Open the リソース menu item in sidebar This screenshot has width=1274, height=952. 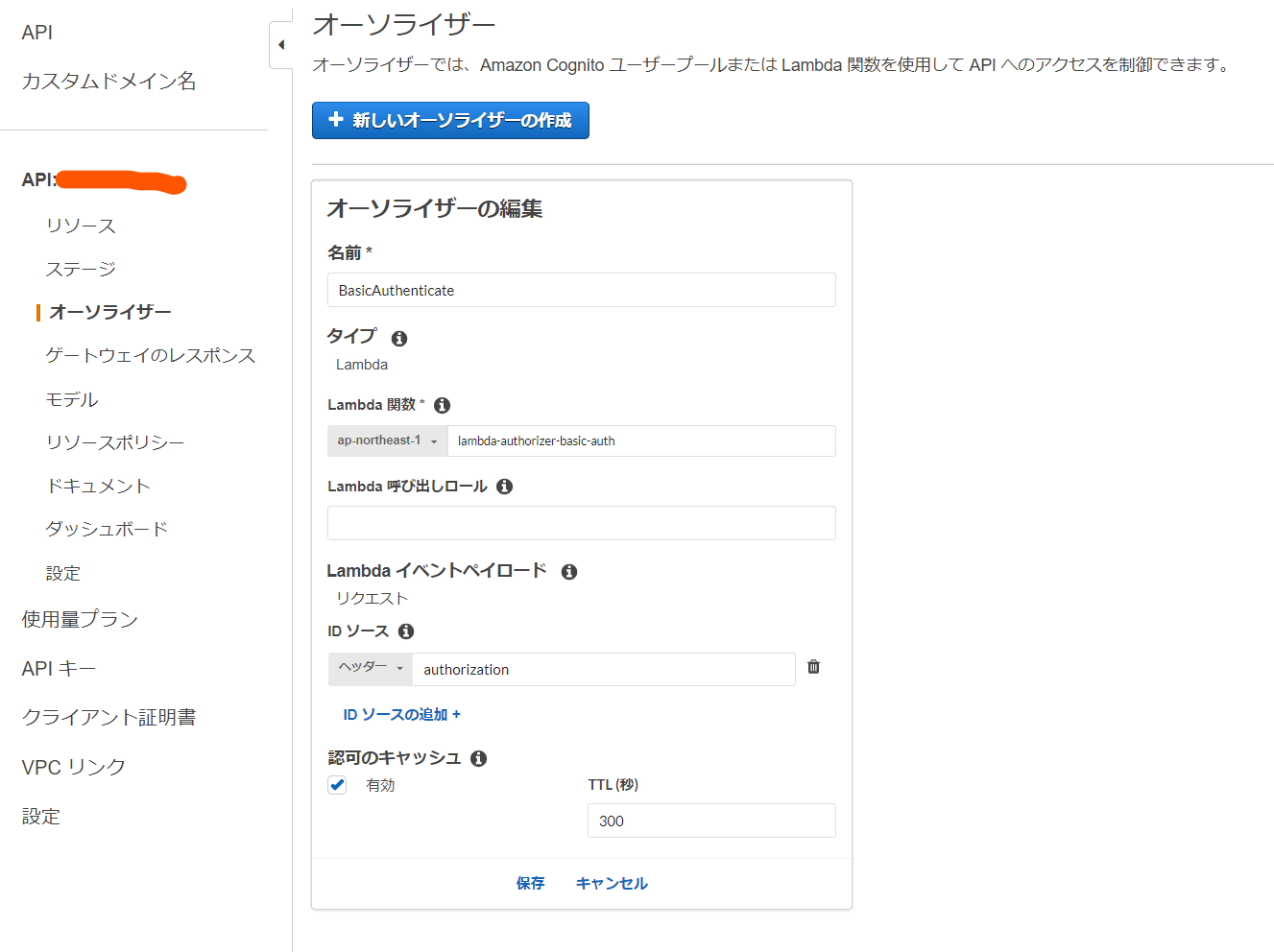81,226
